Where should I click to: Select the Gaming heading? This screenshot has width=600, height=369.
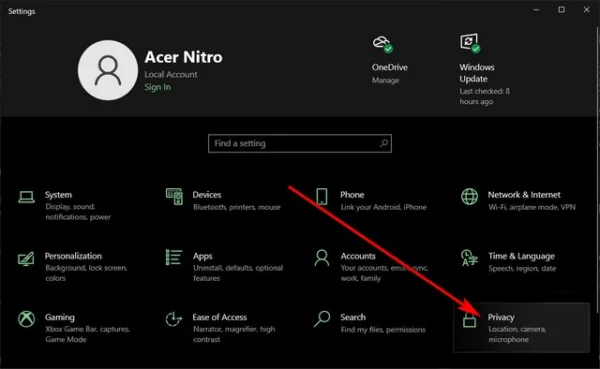[x=60, y=317]
